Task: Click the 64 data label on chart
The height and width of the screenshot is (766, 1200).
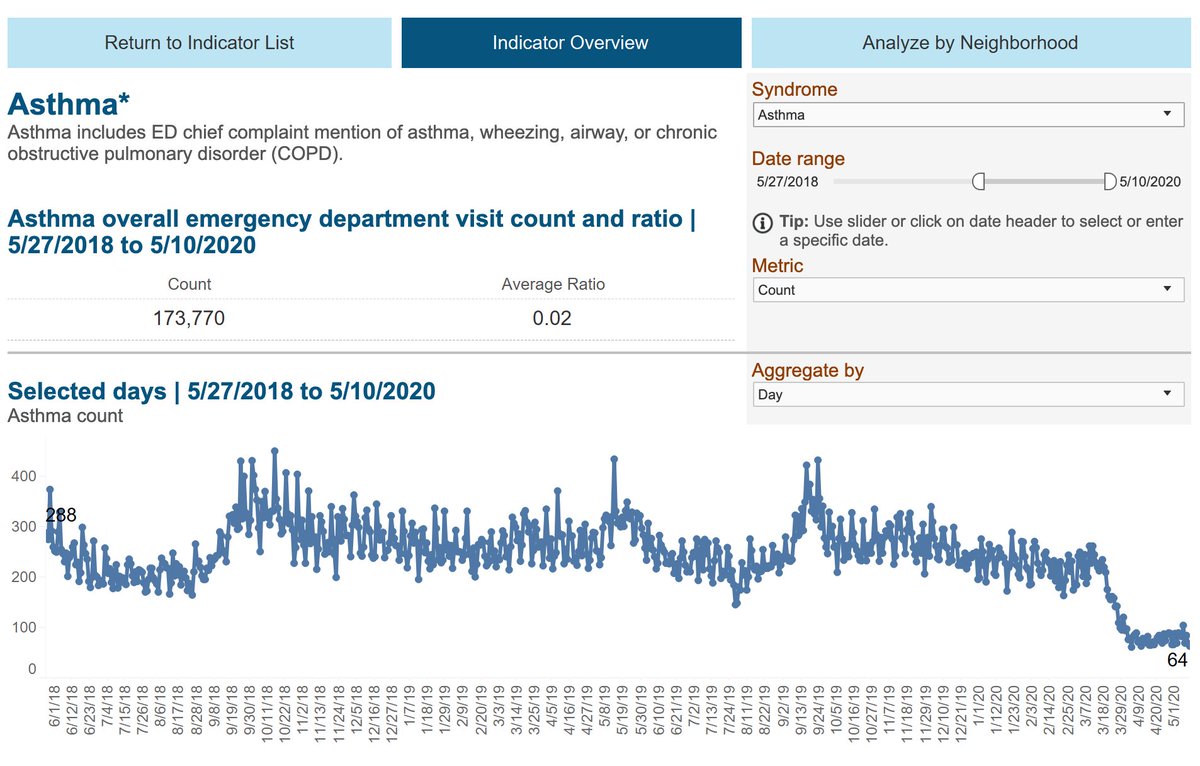Action: tap(1177, 660)
